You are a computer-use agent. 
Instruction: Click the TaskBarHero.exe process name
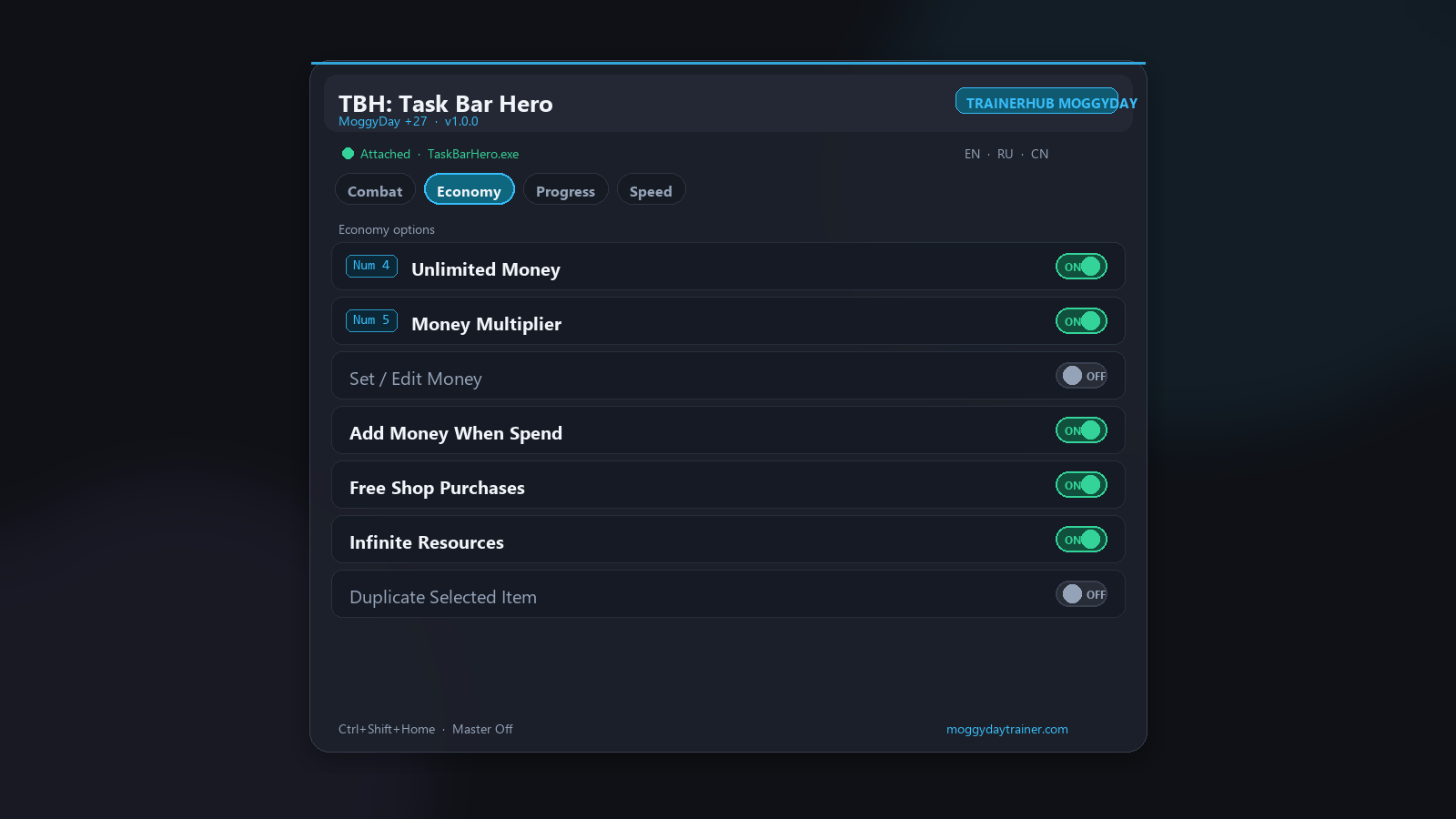[x=473, y=154]
